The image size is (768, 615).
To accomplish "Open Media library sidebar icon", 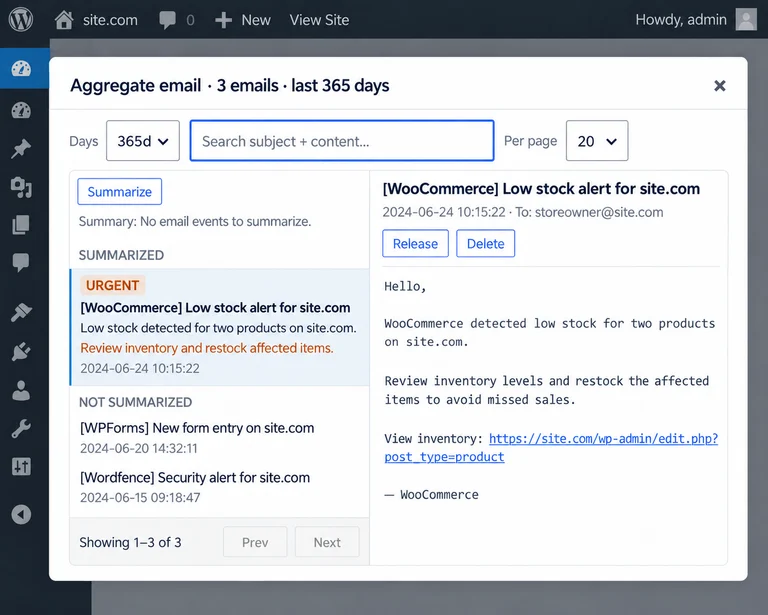I will click(x=21, y=187).
